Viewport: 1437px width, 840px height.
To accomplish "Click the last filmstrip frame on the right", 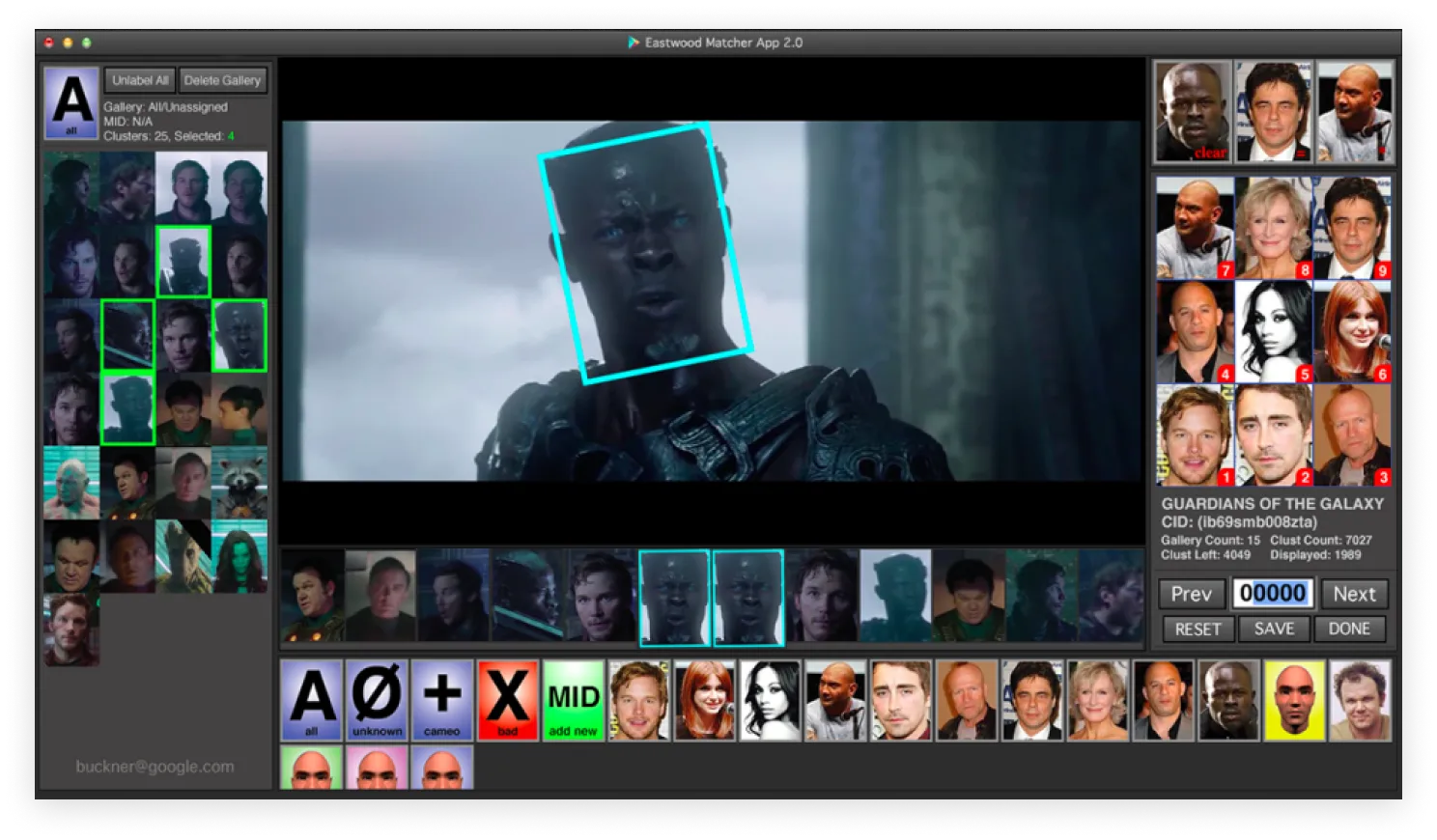I will pyautogui.click(x=1112, y=596).
